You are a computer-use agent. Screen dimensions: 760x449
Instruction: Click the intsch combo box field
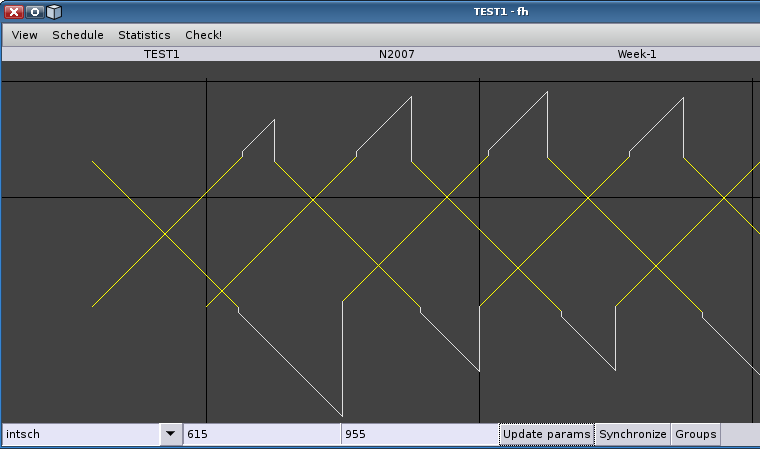(80, 434)
